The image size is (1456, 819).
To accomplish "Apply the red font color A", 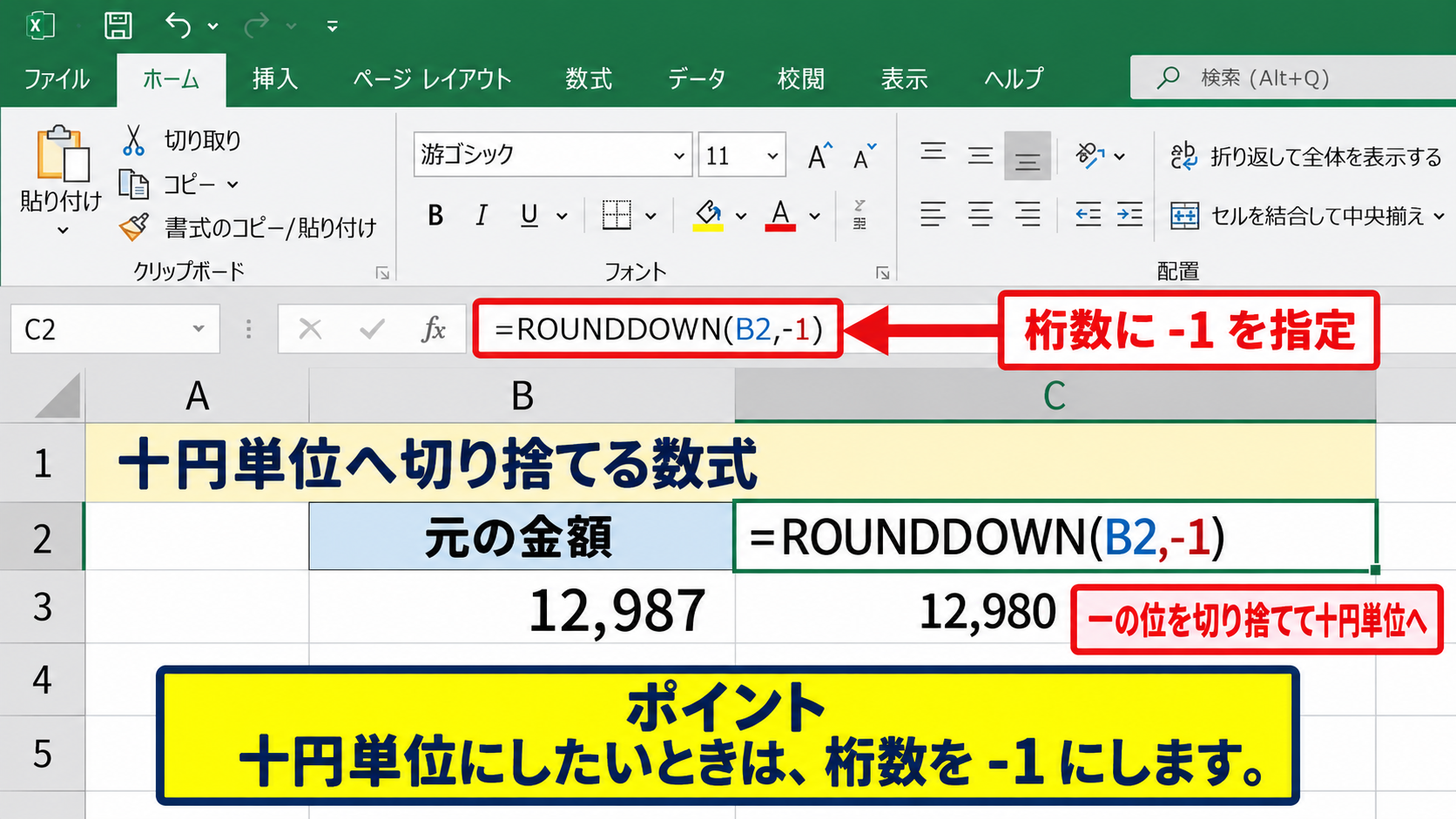I will (x=780, y=215).
